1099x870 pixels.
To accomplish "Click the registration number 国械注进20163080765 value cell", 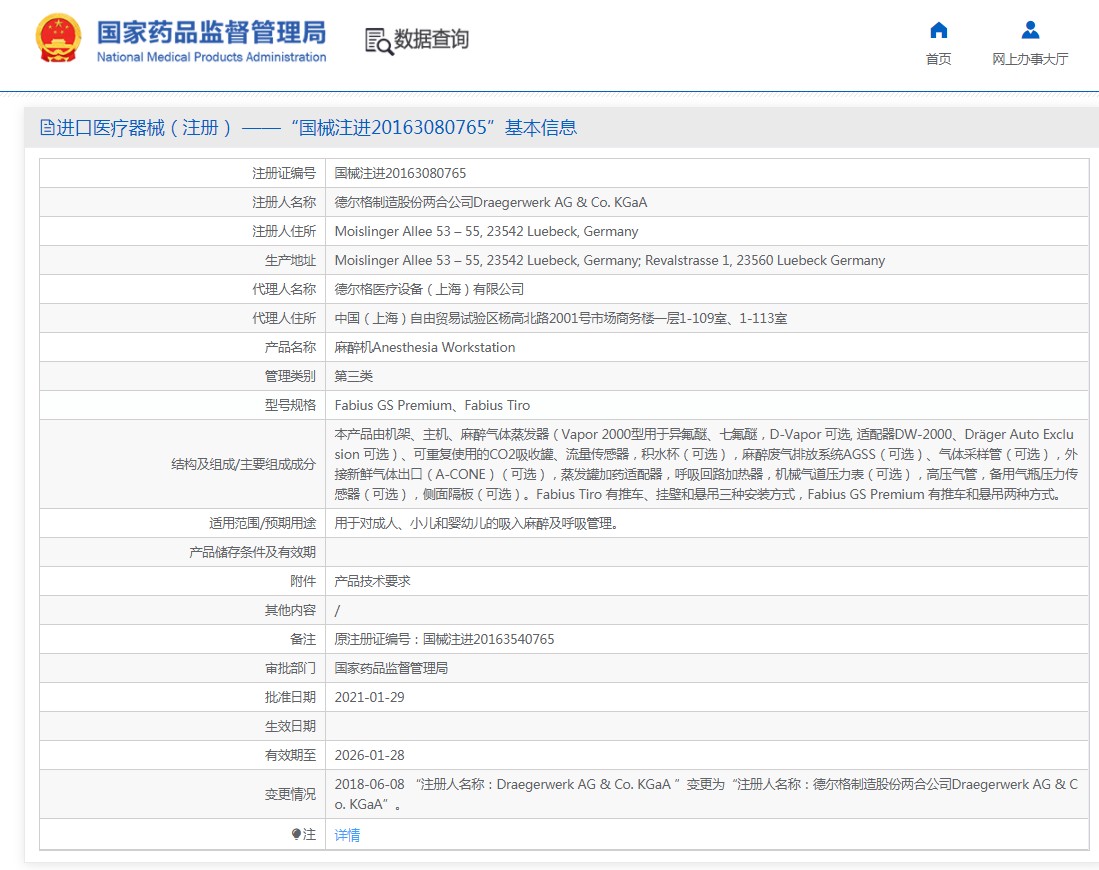I will 400,173.
